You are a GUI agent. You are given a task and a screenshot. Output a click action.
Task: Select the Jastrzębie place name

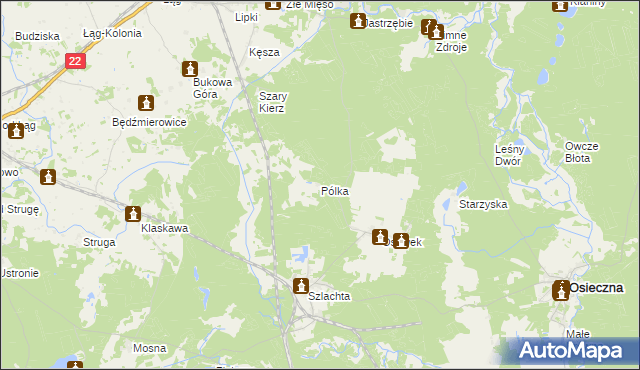click(x=388, y=24)
